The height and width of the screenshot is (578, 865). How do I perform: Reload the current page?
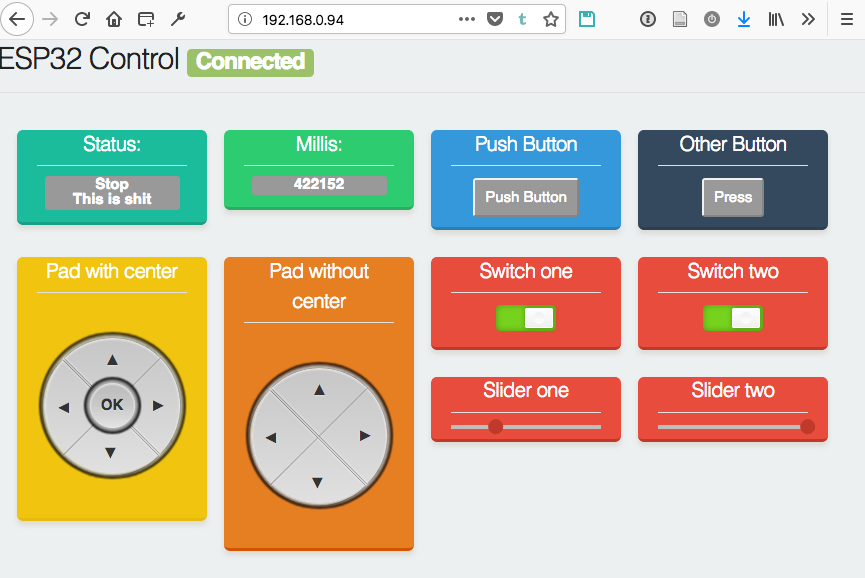pyautogui.click(x=82, y=19)
